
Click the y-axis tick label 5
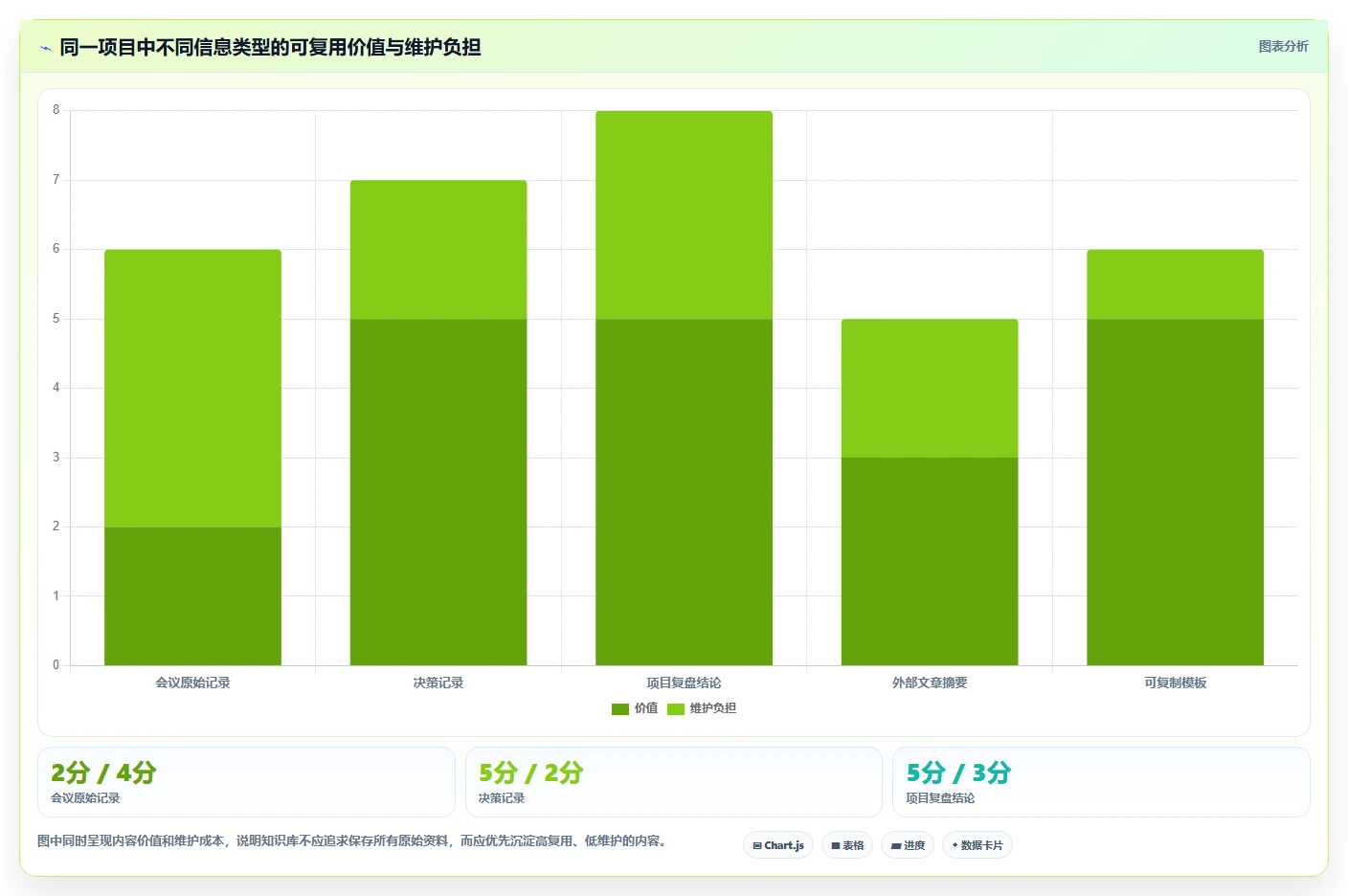tap(56, 319)
